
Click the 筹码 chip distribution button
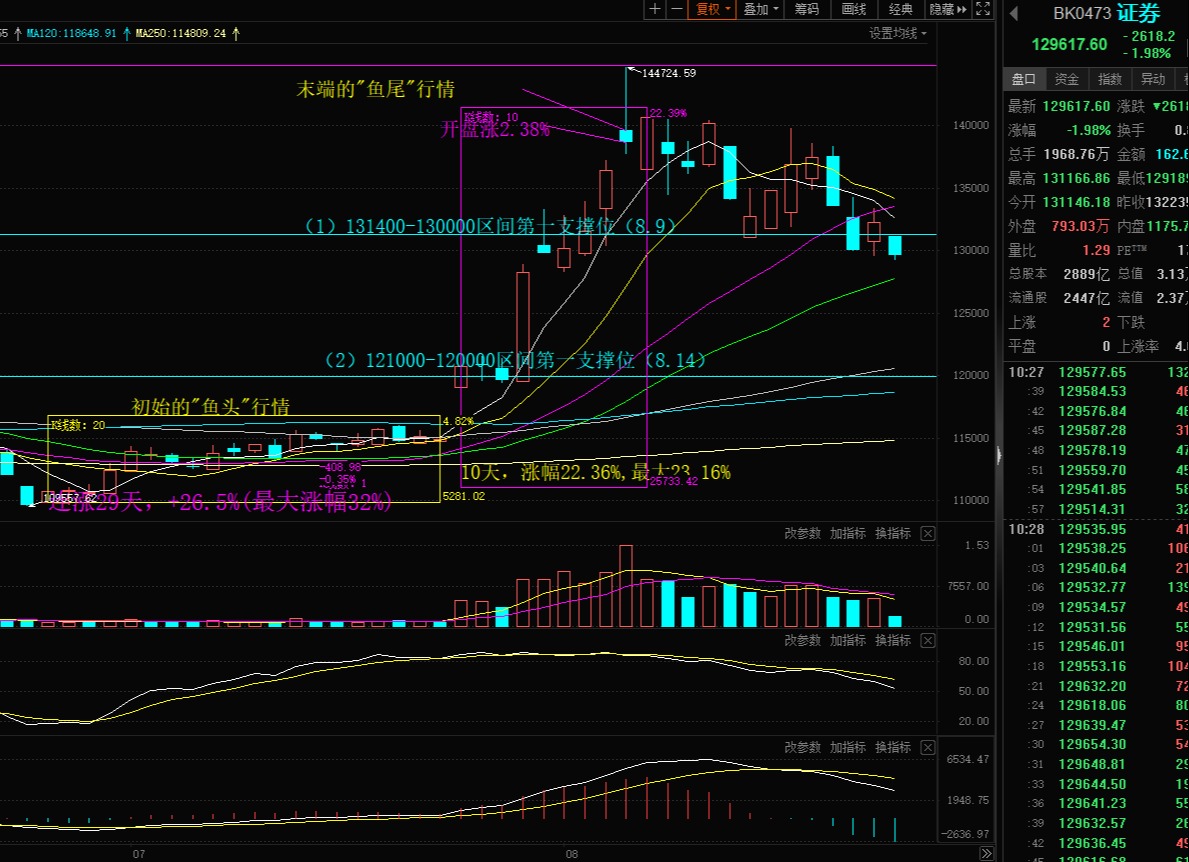[x=807, y=9]
